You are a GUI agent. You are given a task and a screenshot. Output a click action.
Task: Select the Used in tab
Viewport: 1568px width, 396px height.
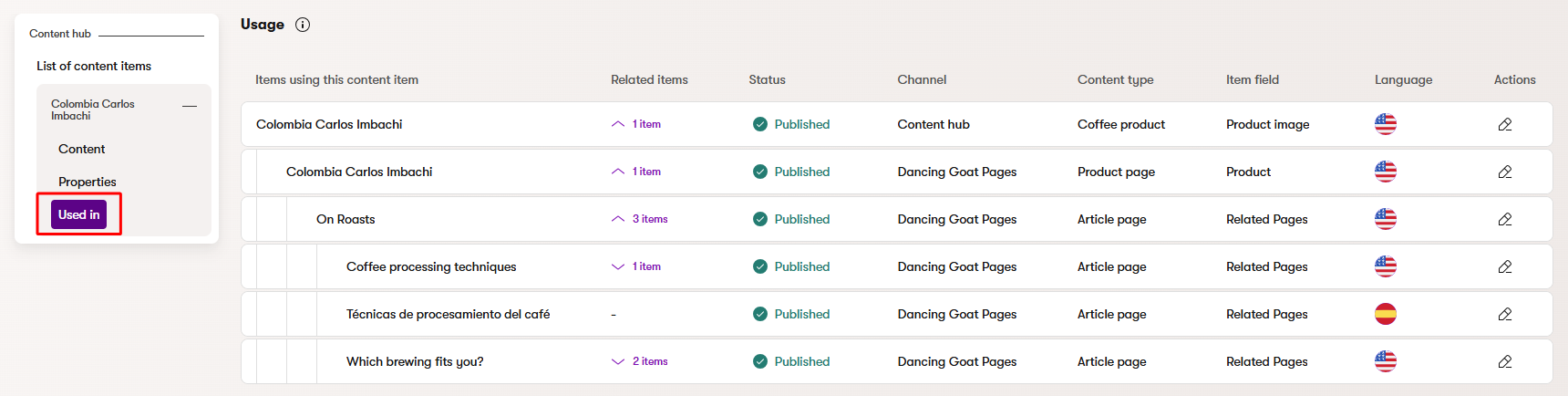tap(78, 214)
